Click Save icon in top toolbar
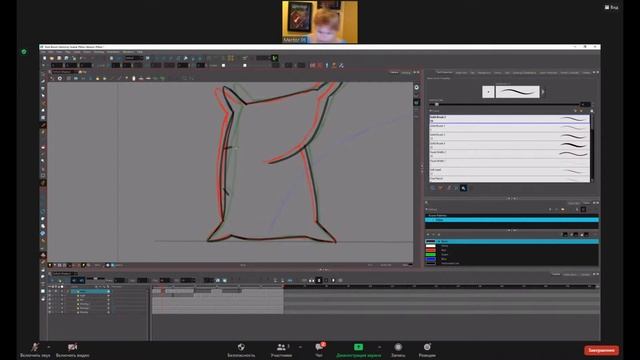Screen dimensions: 640x360 point(59,58)
